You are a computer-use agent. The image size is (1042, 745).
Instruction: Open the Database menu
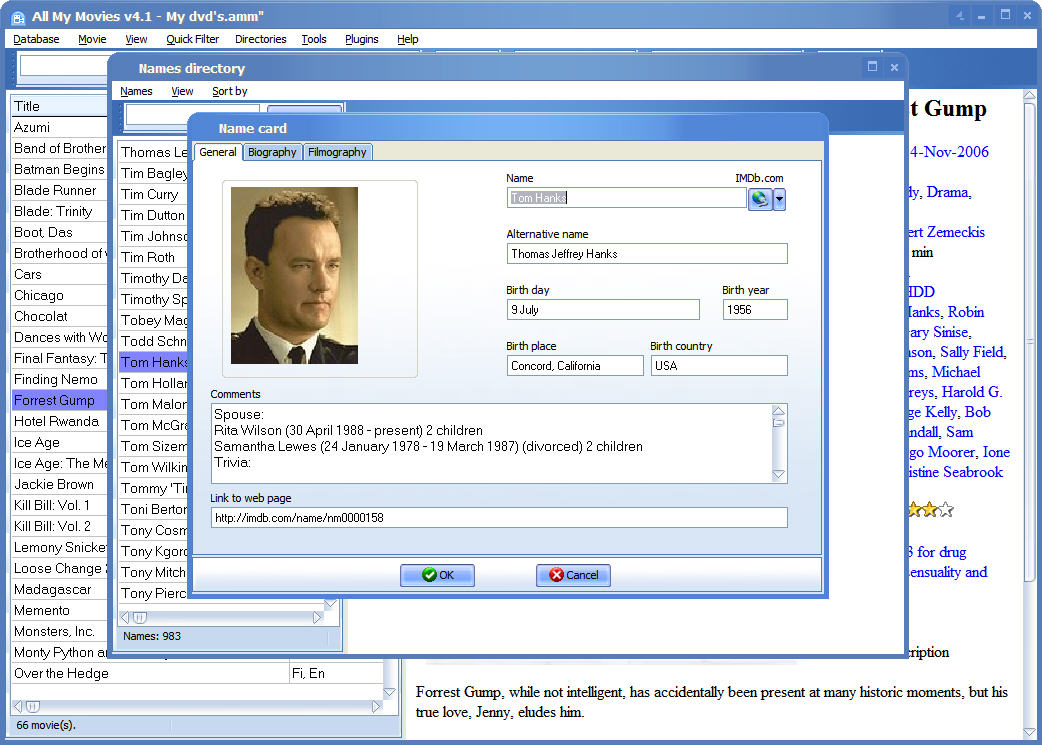tap(36, 39)
